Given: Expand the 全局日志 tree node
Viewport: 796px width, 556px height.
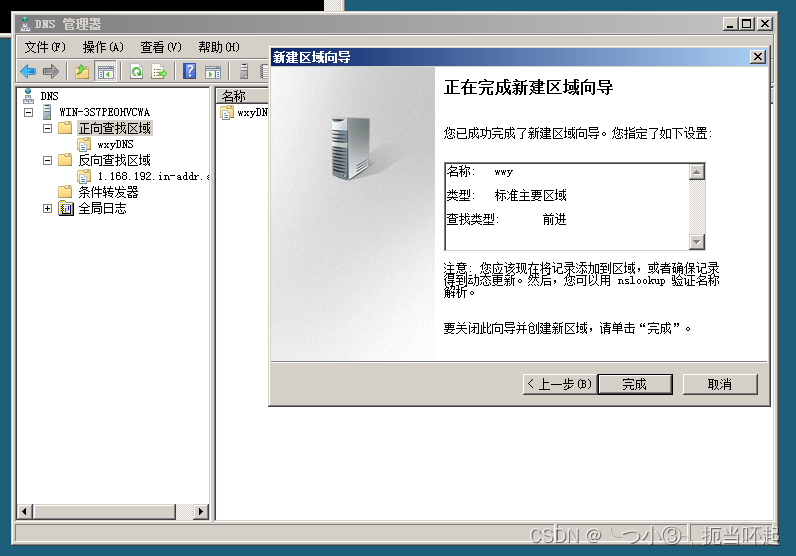Looking at the screenshot, I should (47, 208).
